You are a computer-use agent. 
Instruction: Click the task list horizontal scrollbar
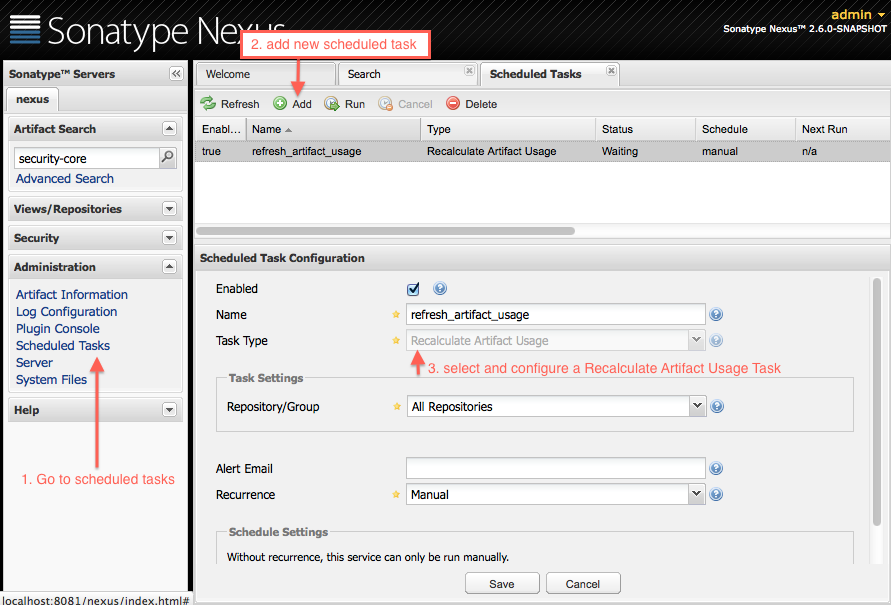tap(385, 231)
